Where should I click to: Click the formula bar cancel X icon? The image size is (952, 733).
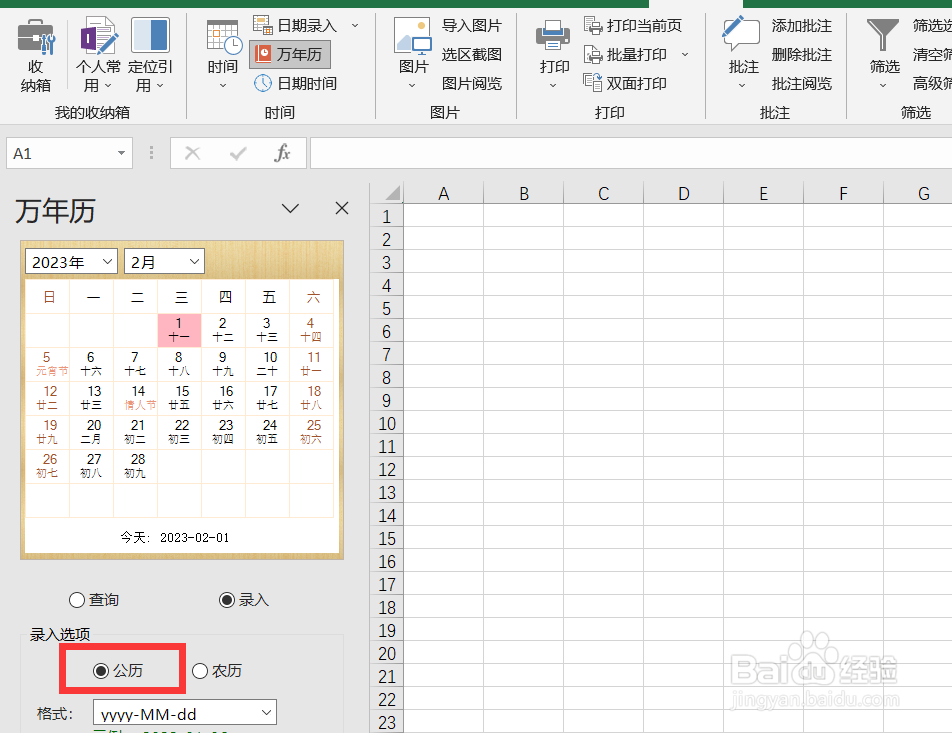192,153
